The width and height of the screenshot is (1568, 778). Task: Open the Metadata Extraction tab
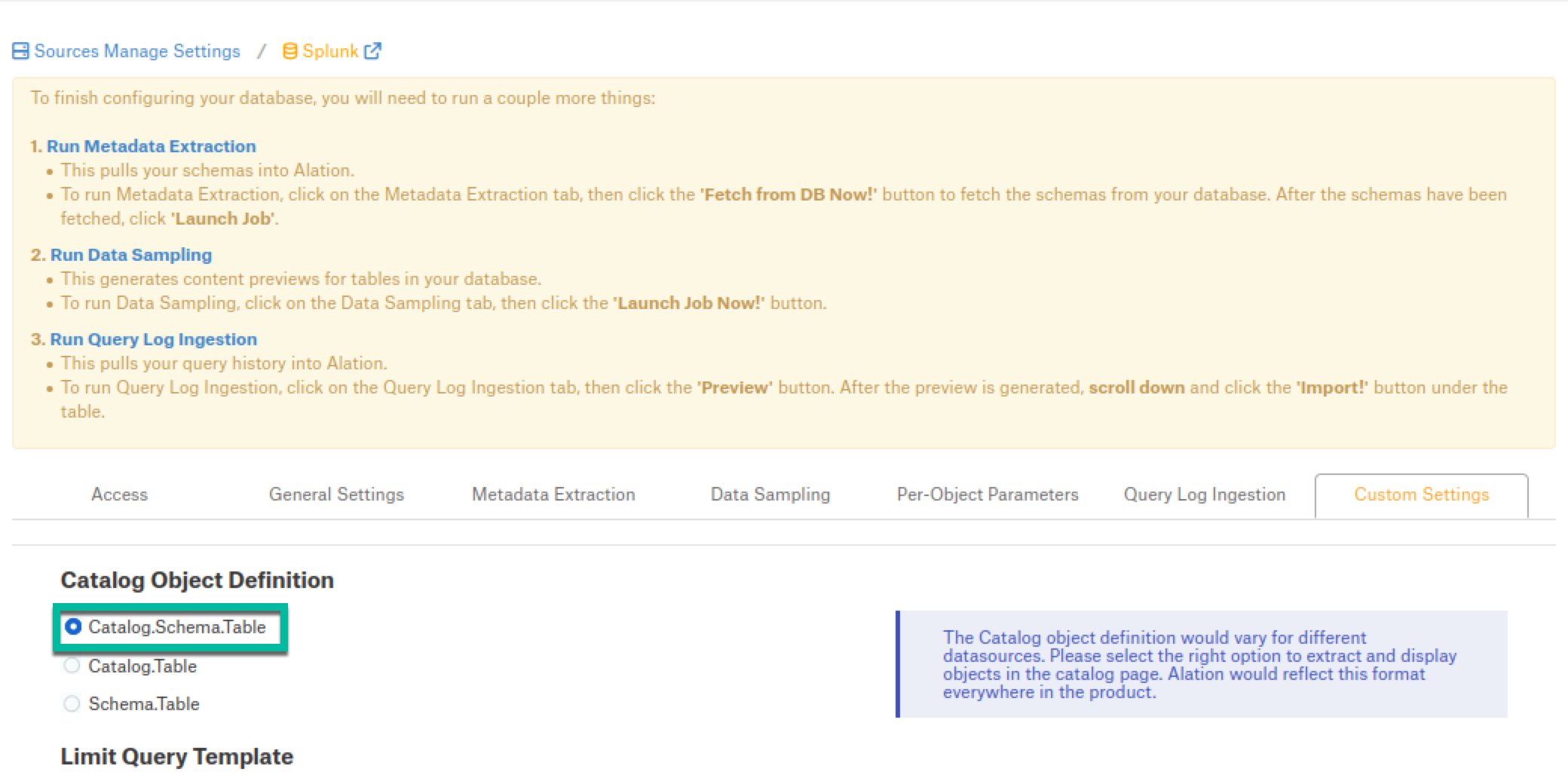tap(553, 495)
